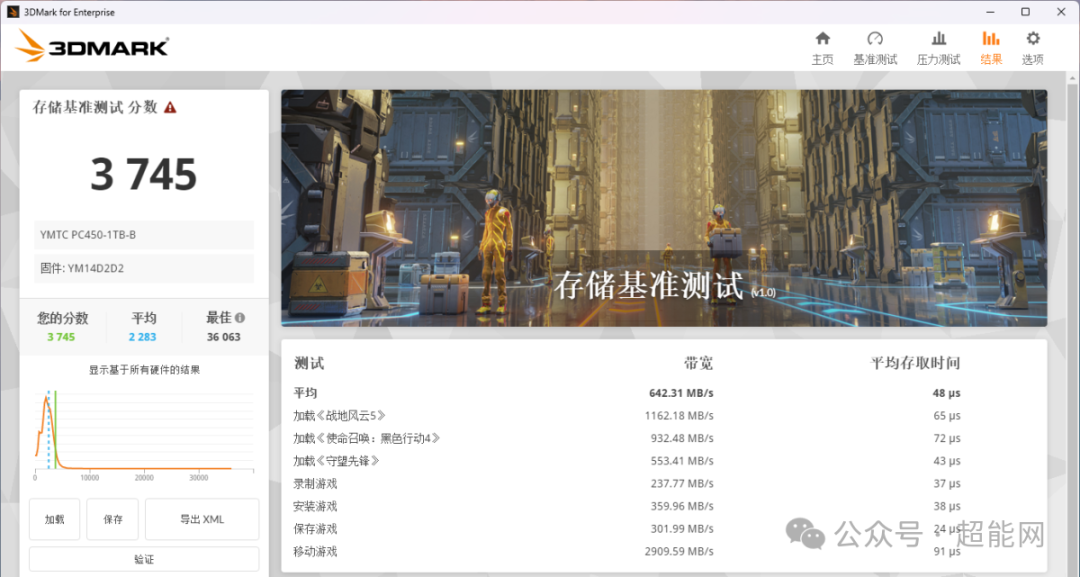Open the 选项 settings gear icon
The image size is (1080, 577).
[1032, 40]
